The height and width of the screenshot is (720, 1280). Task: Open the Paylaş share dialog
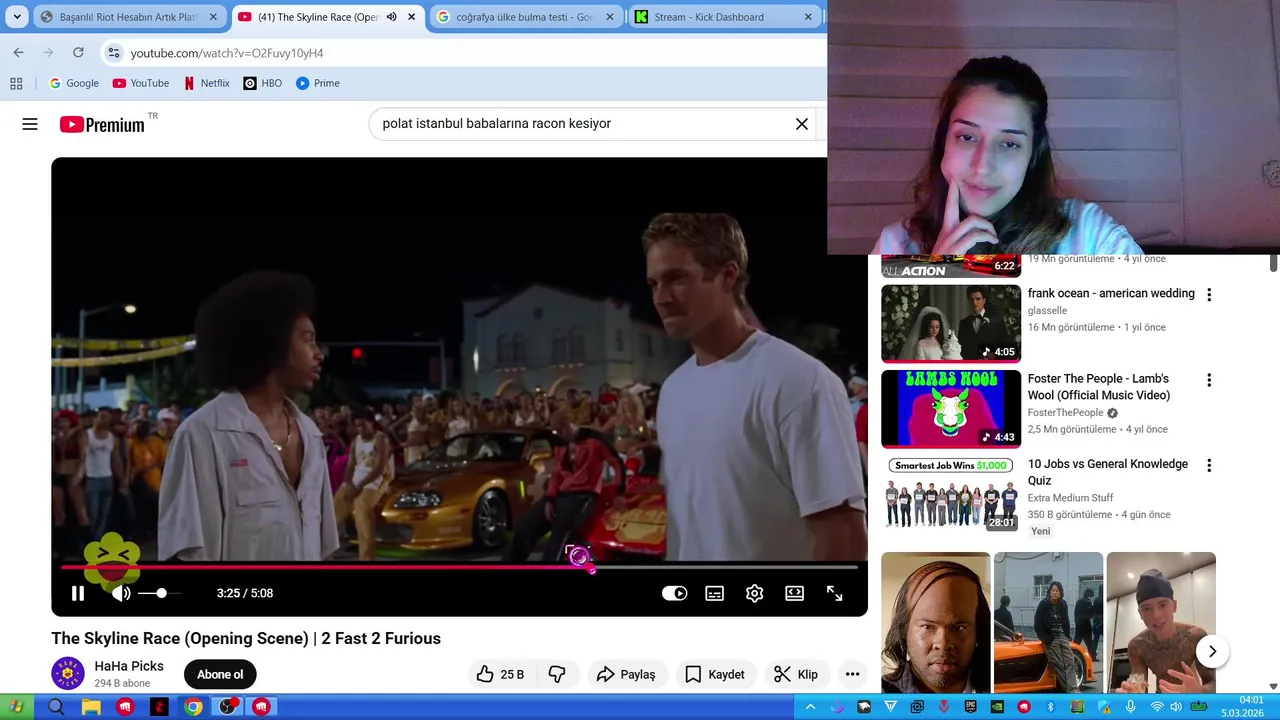click(x=626, y=674)
